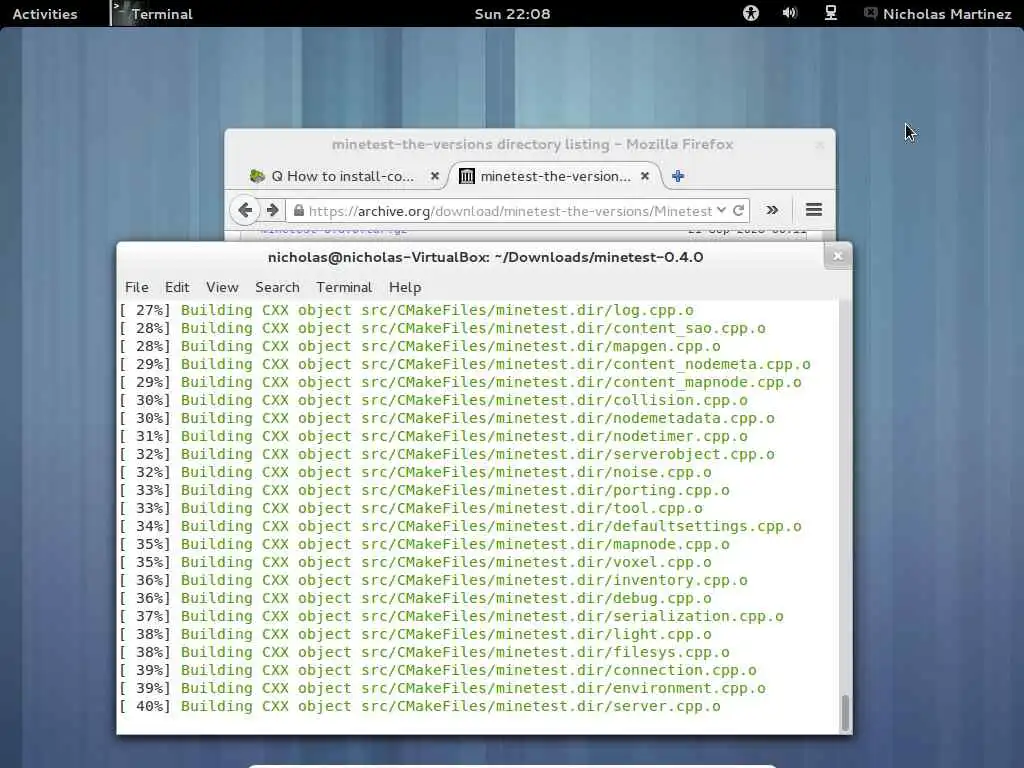Click the serverobject.cpp.o build line

click(447, 454)
